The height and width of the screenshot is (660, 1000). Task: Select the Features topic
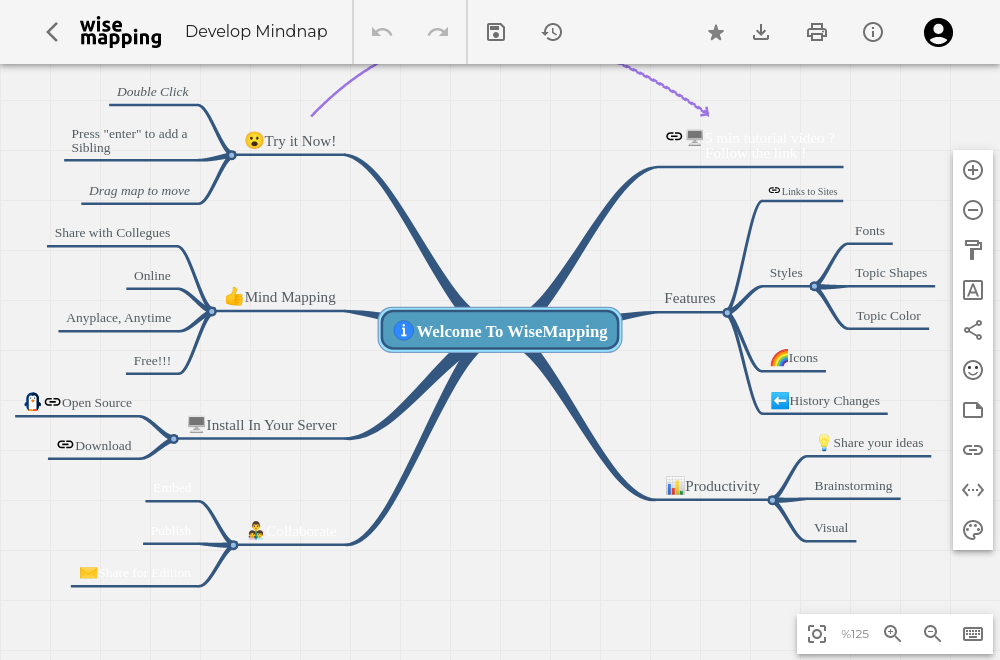pyautogui.click(x=689, y=298)
